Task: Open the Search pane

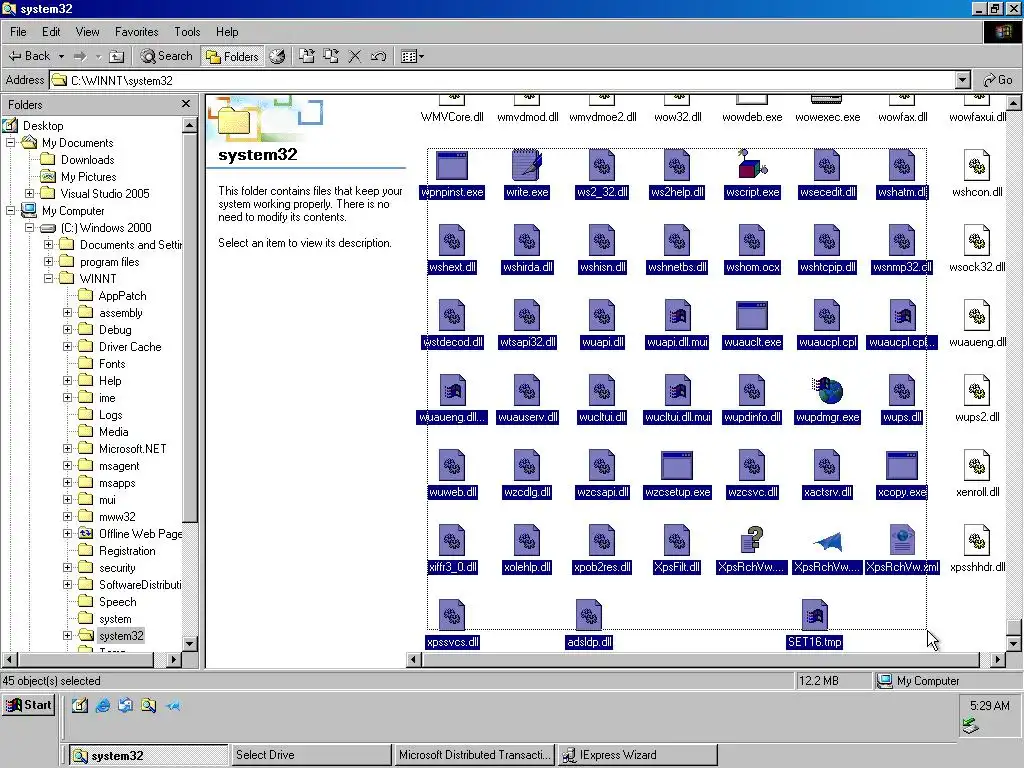Action: [x=167, y=56]
